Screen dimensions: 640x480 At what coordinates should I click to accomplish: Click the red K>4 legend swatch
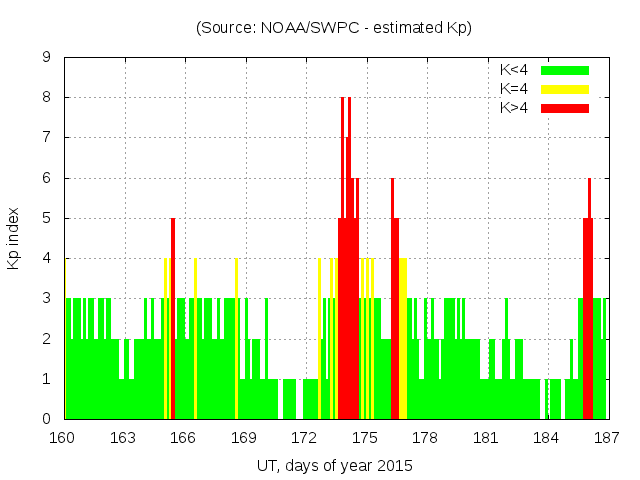(565, 108)
